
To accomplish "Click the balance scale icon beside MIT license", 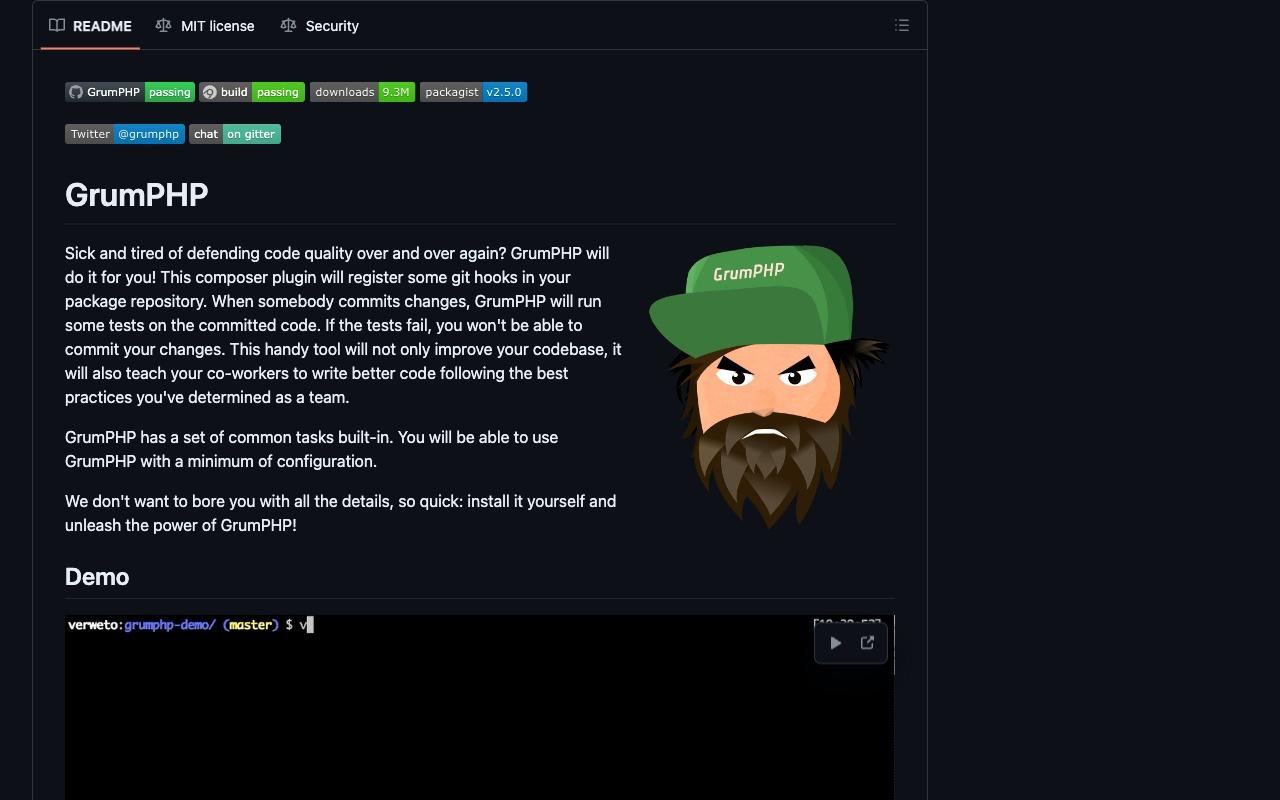I will (x=163, y=26).
